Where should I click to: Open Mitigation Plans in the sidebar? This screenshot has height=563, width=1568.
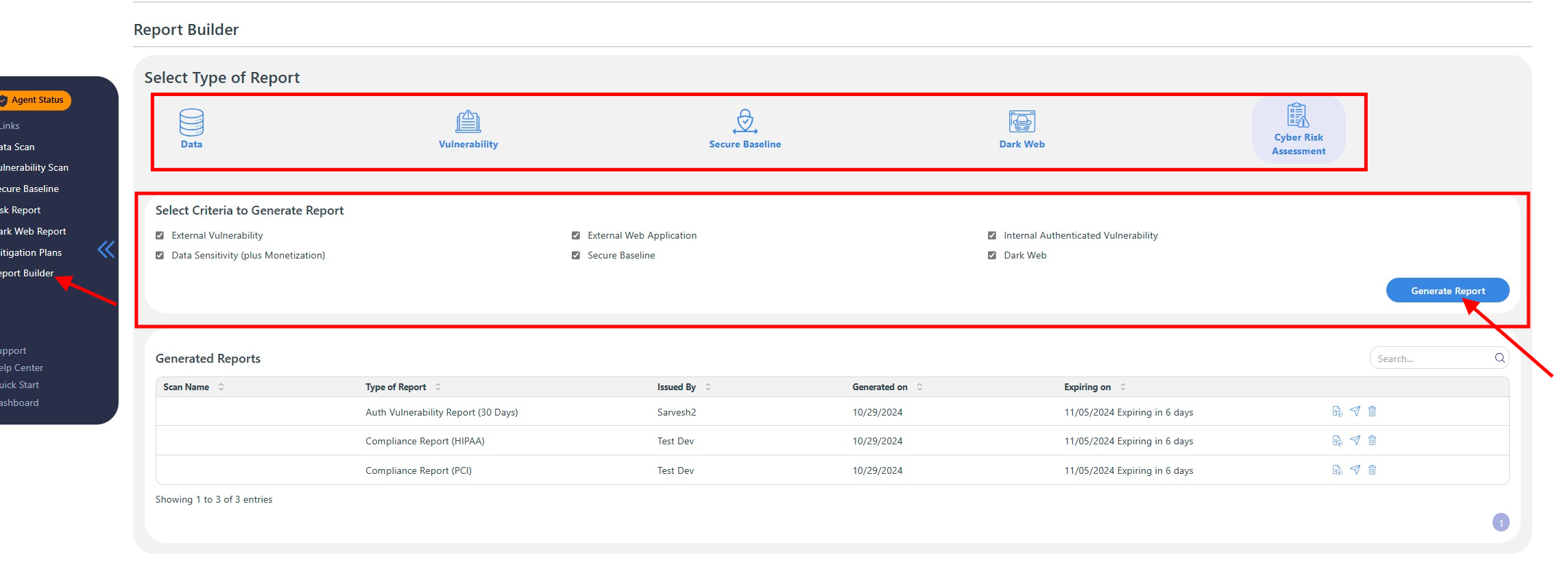pos(31,252)
